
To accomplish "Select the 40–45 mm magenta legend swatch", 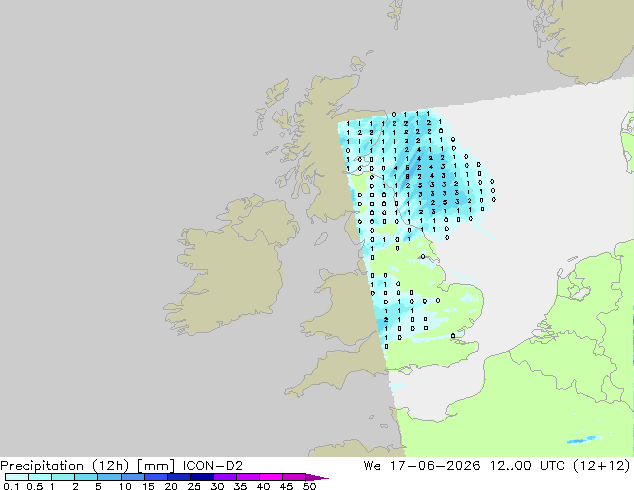I will (271, 477).
